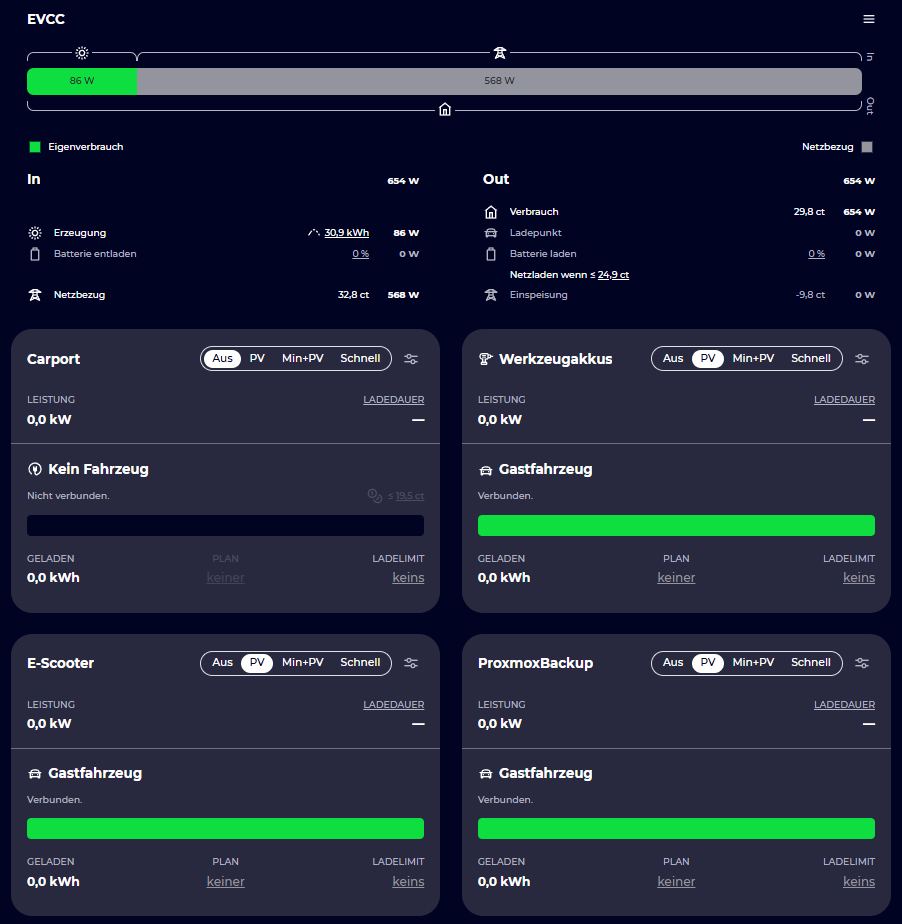Open the Werkzeugakkus Ladelimit keins selector
Screen dimensions: 902x924
pos(859,578)
